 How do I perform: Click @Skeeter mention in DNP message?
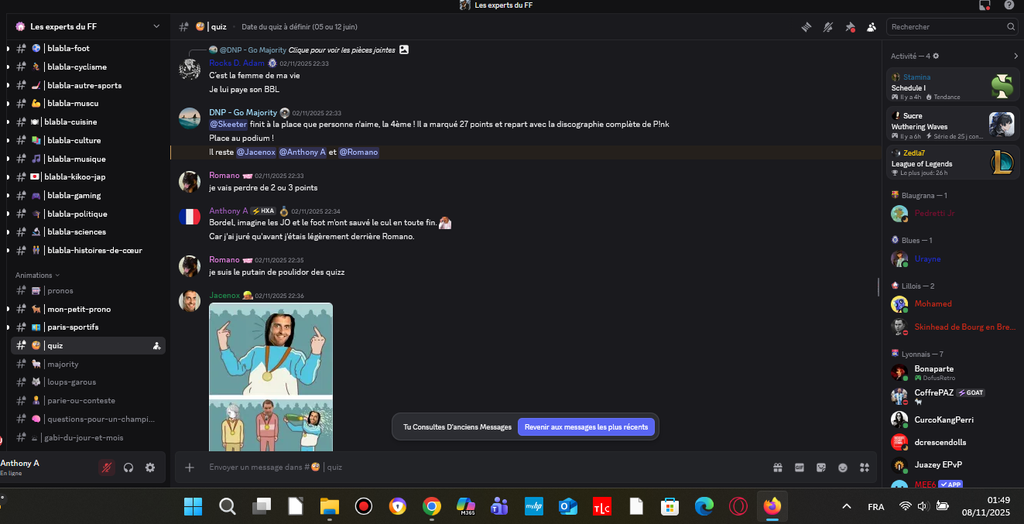tap(228, 124)
